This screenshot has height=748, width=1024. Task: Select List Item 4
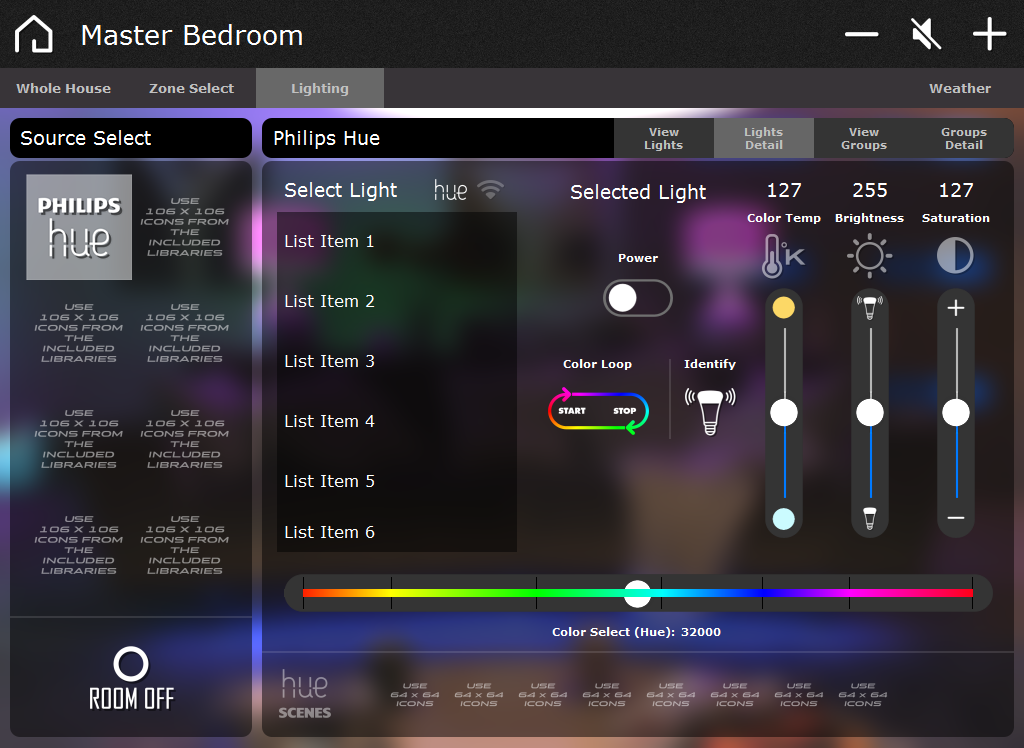point(396,421)
